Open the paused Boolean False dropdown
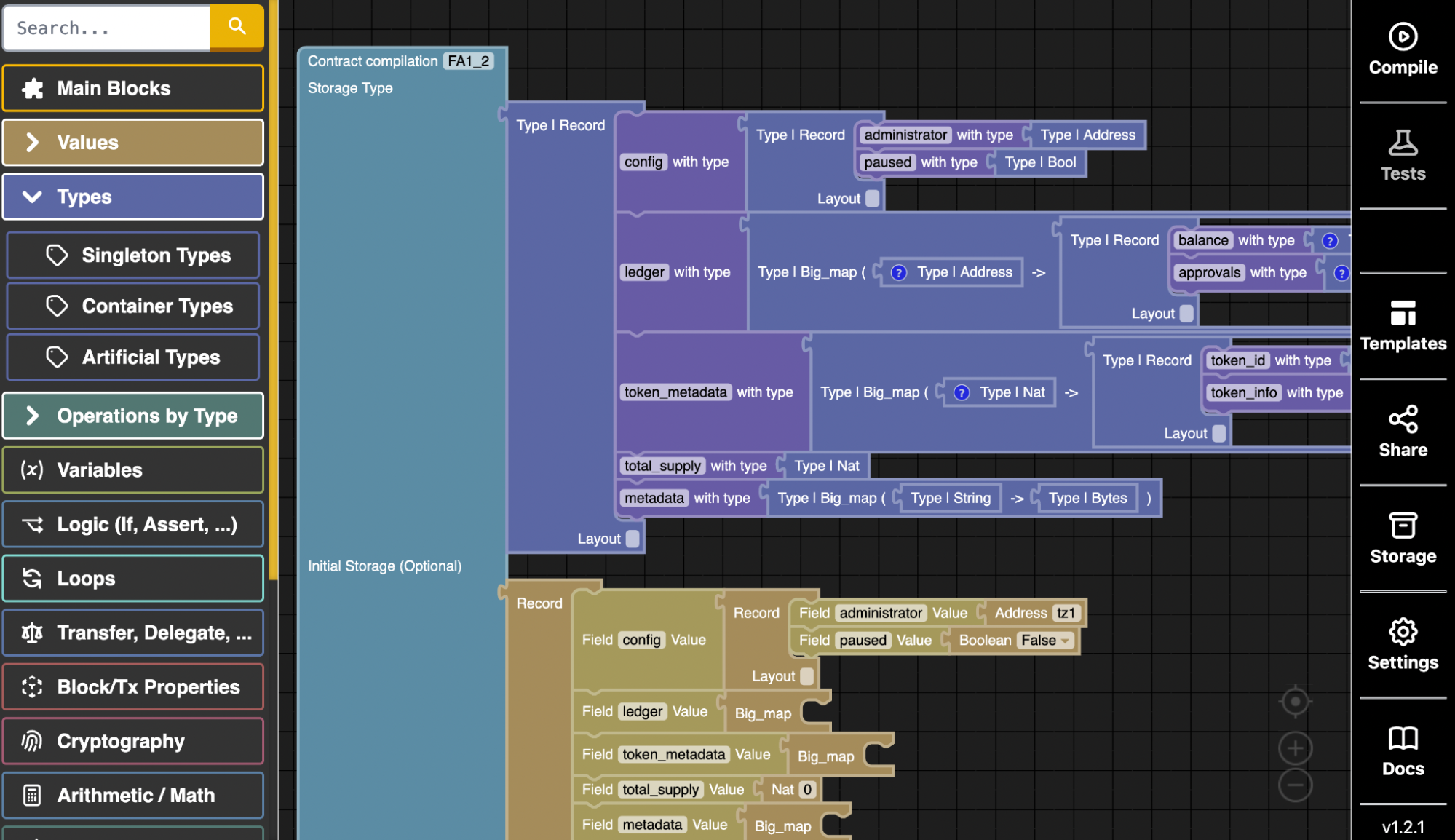The width and height of the screenshot is (1455, 840). 1045,641
